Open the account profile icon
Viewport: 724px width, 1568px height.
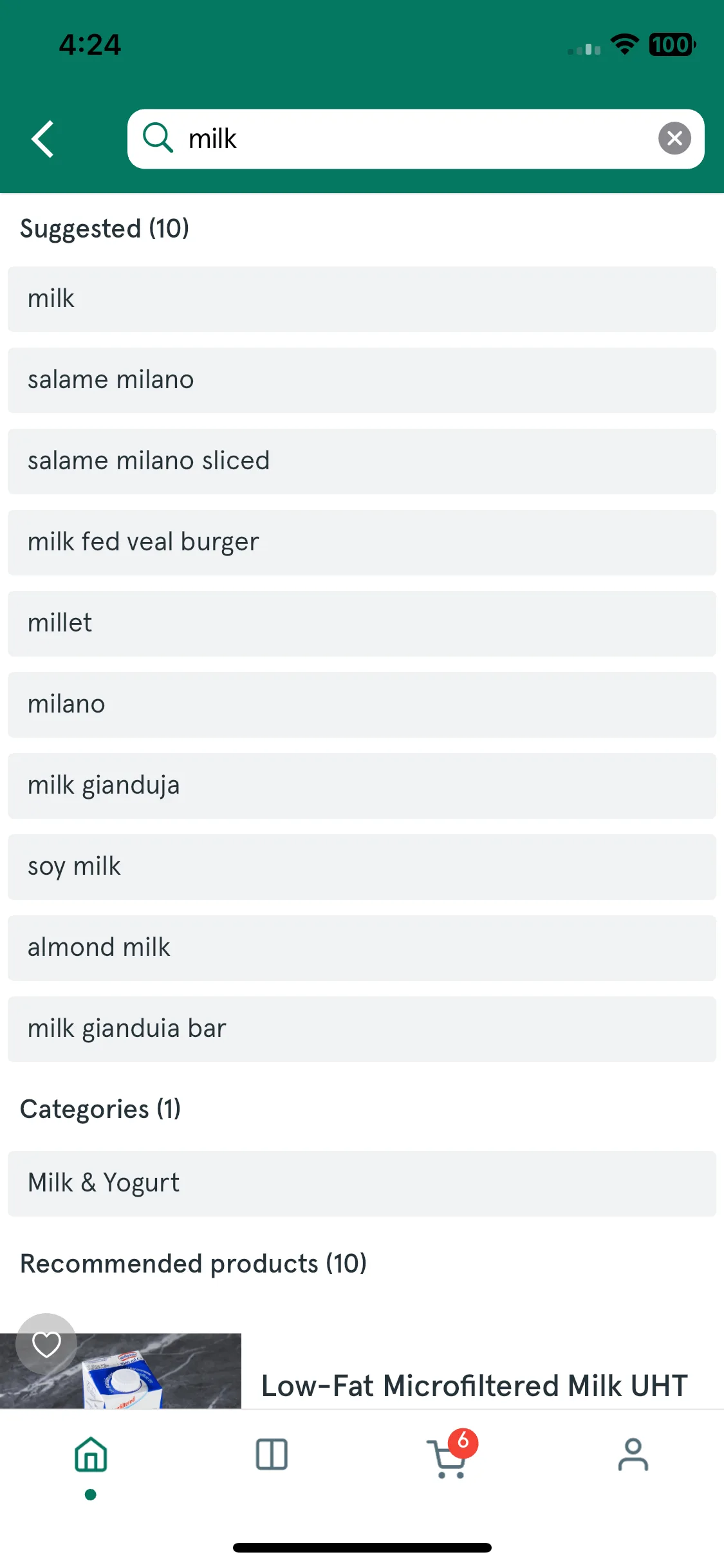coord(633,1455)
